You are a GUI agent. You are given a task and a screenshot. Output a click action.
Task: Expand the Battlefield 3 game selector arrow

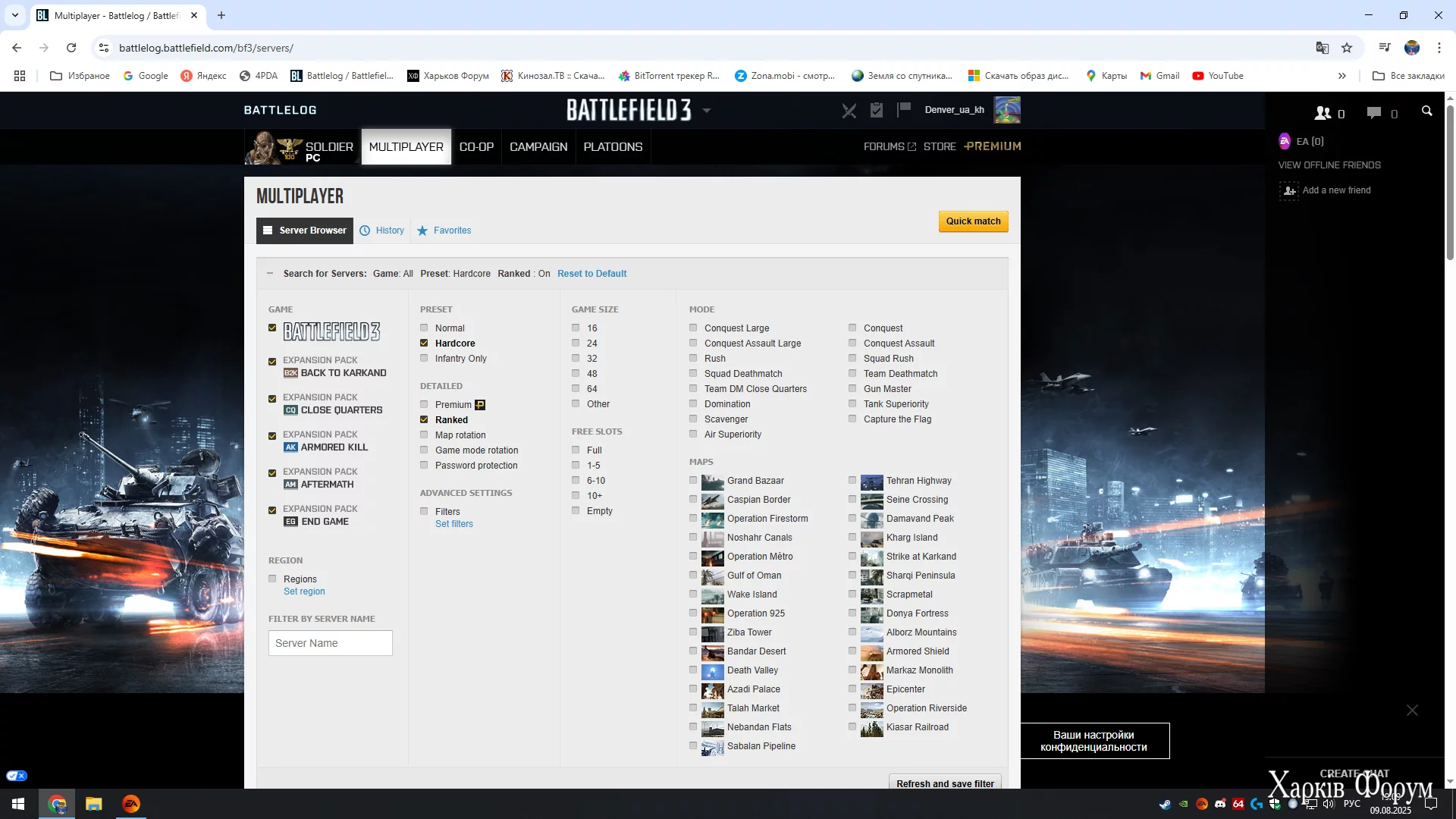707,111
